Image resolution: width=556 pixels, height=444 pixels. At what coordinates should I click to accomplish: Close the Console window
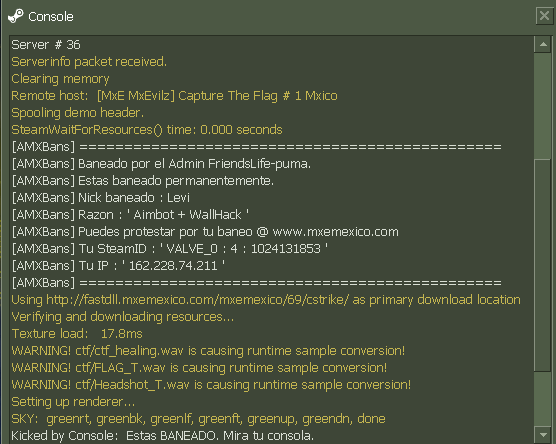[544, 16]
